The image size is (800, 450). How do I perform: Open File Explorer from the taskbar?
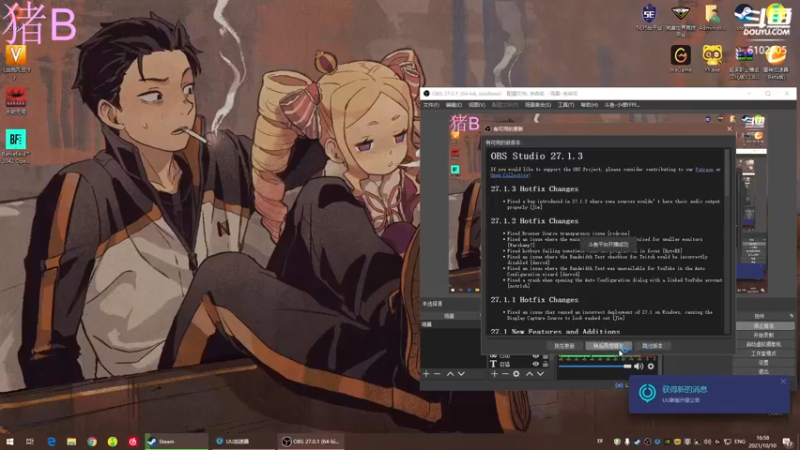71,441
